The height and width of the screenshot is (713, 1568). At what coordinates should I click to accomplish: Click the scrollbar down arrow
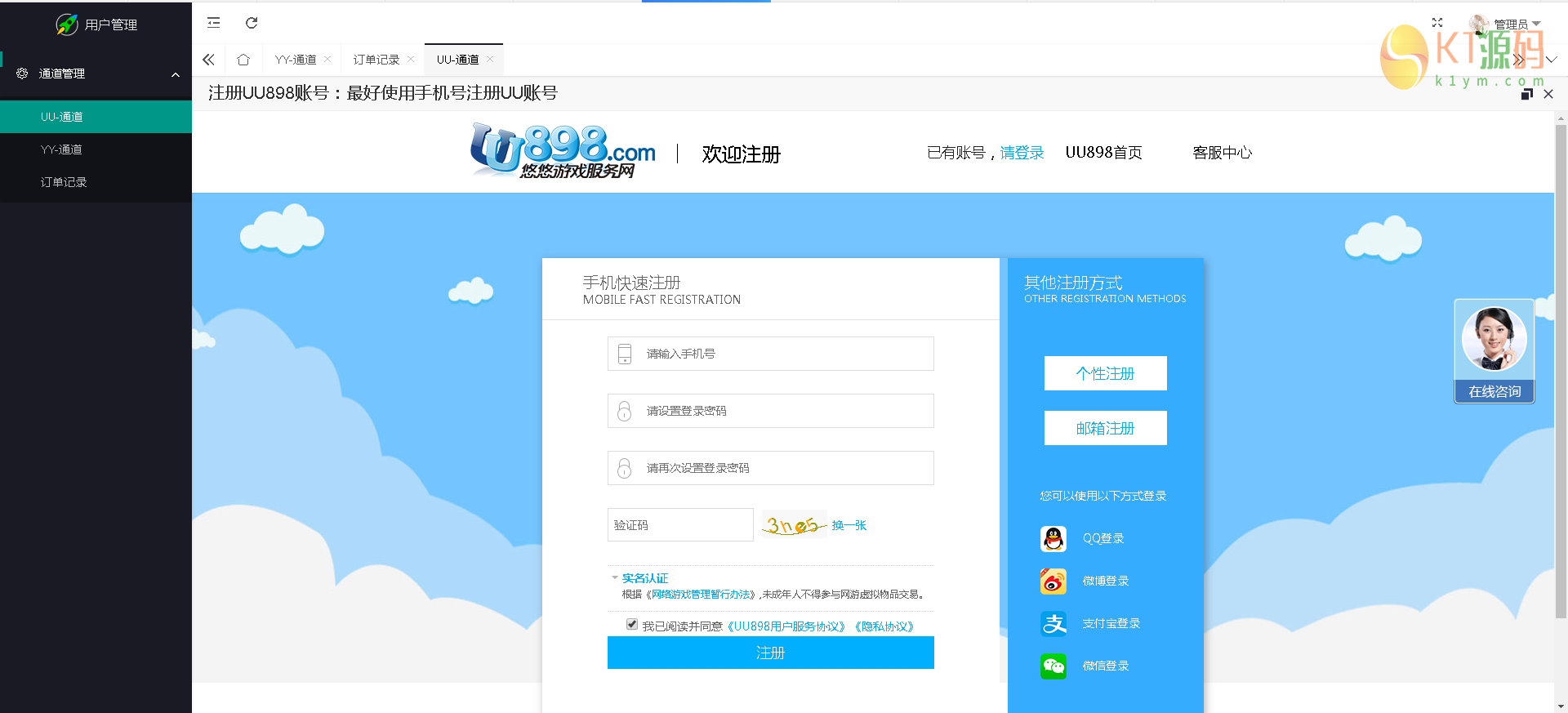(1561, 706)
